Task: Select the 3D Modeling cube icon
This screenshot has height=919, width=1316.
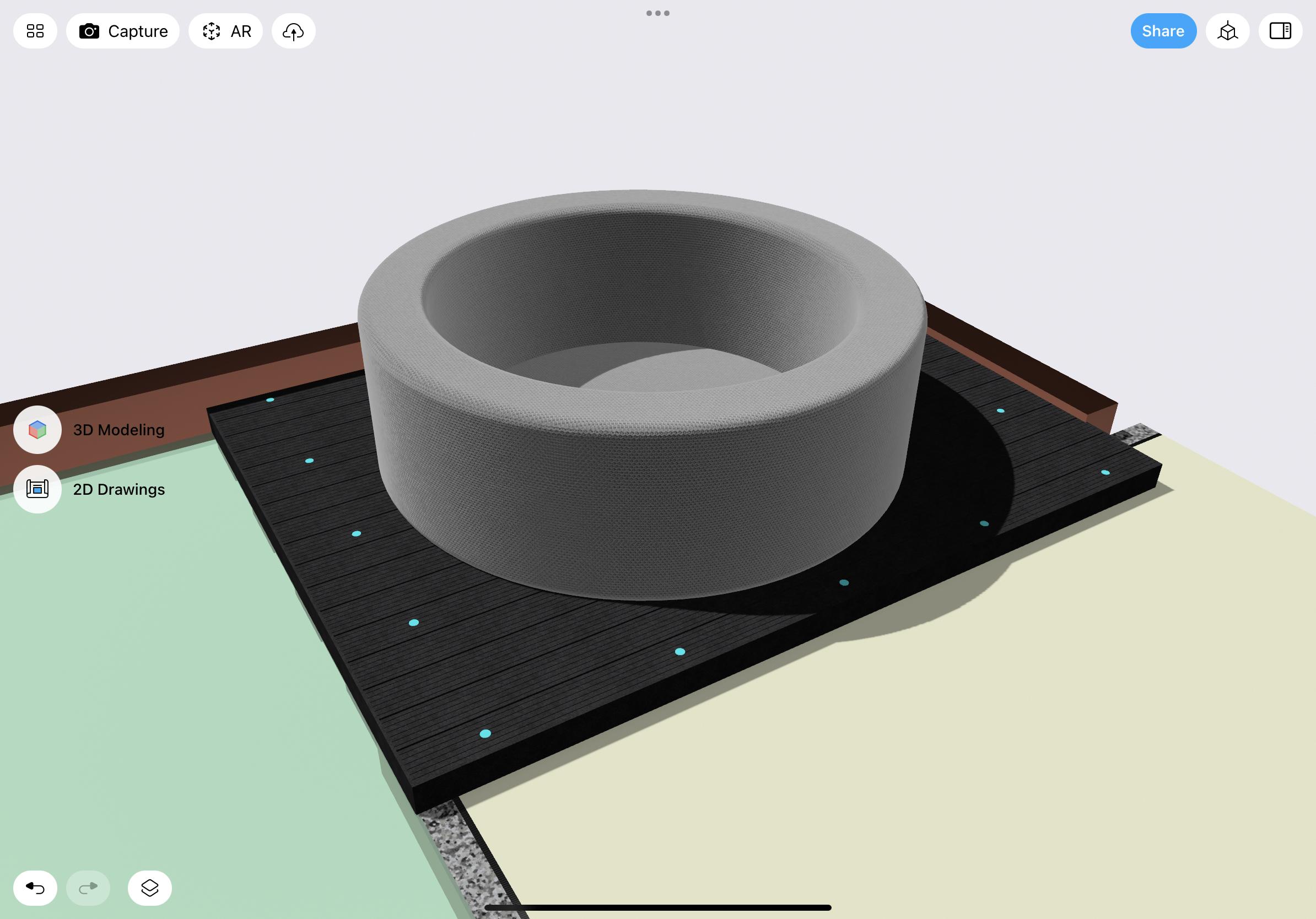Action: (37, 430)
